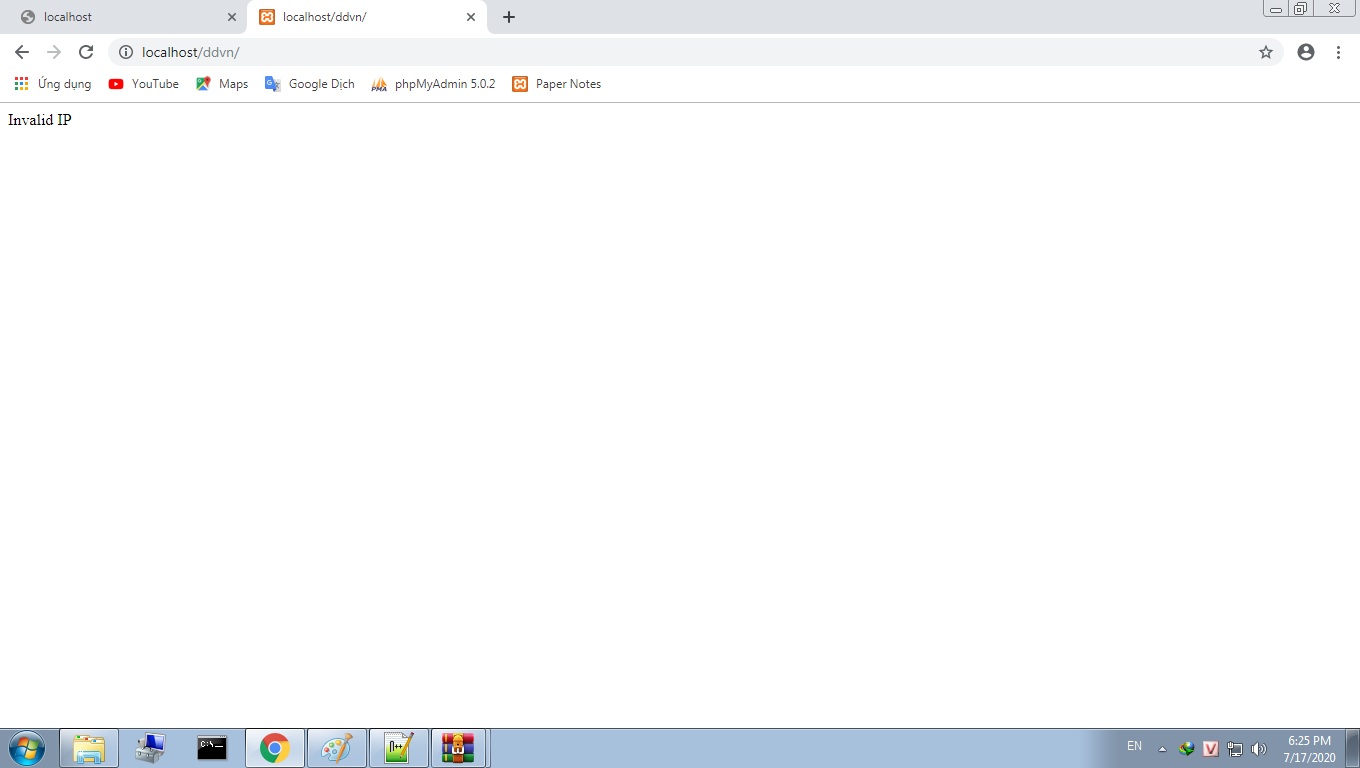Go back to the previous page
Viewport: 1360px width, 768px height.
22,52
